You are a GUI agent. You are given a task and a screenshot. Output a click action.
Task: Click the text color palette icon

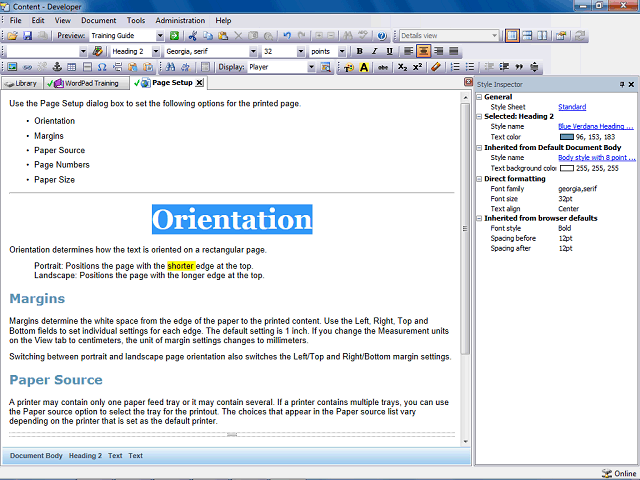(x=349, y=67)
